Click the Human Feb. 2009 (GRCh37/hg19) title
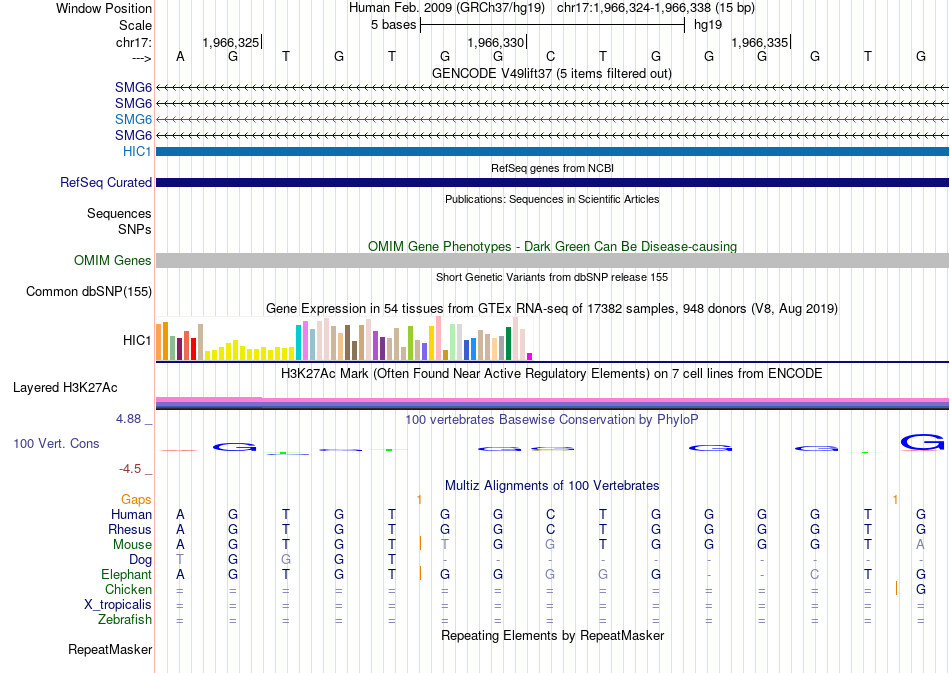The image size is (950, 673). click(x=447, y=8)
